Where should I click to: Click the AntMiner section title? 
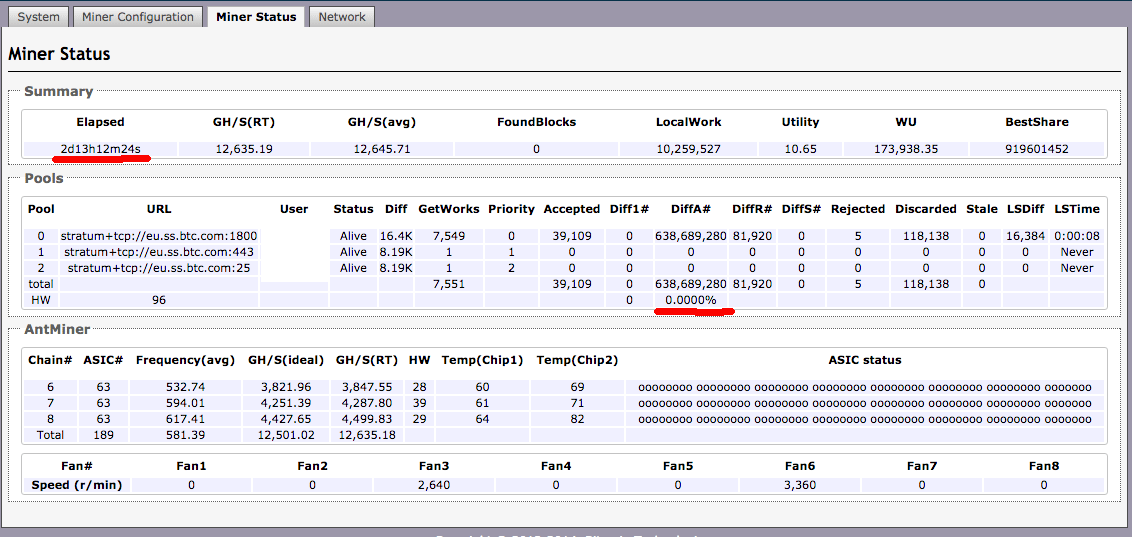click(x=57, y=329)
